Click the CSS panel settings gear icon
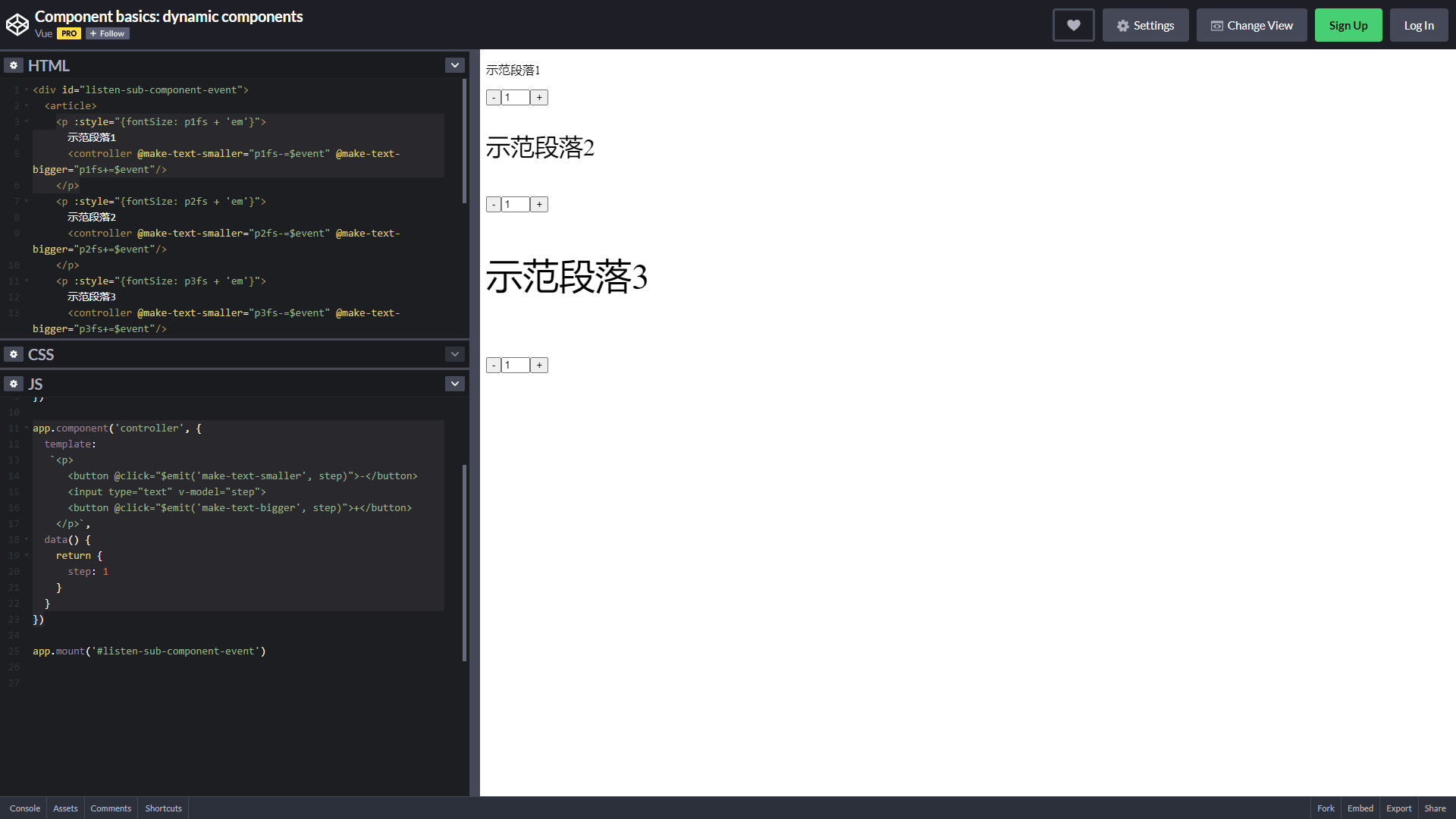 [14, 354]
